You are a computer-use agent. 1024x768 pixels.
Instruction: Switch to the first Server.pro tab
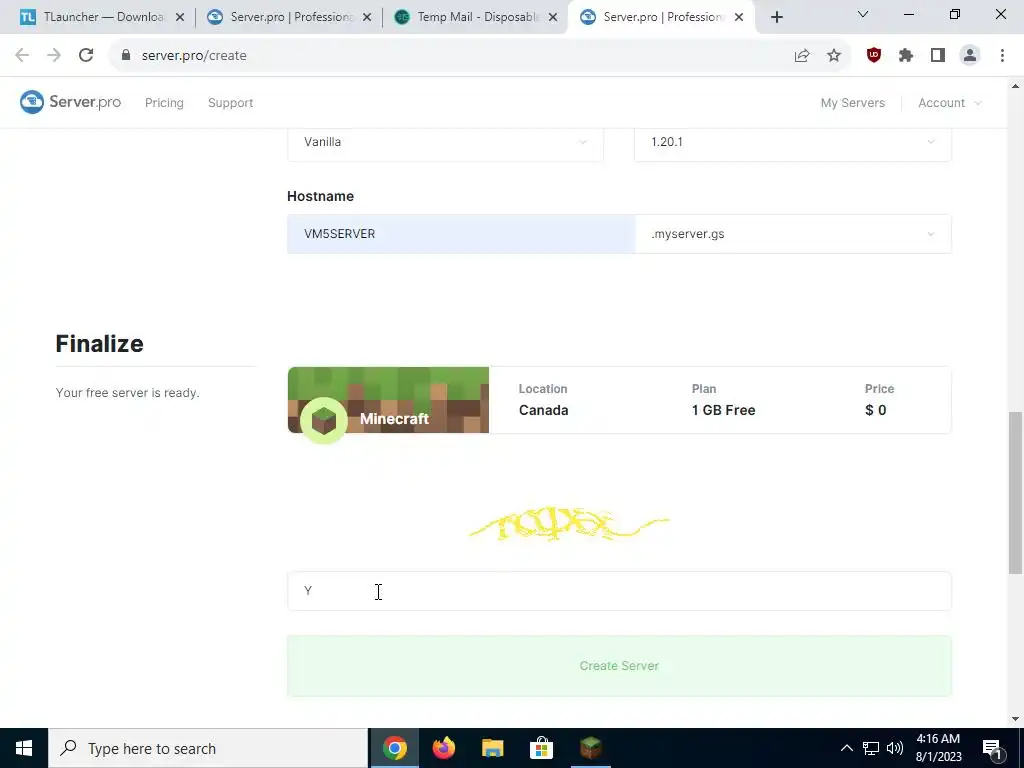287,17
